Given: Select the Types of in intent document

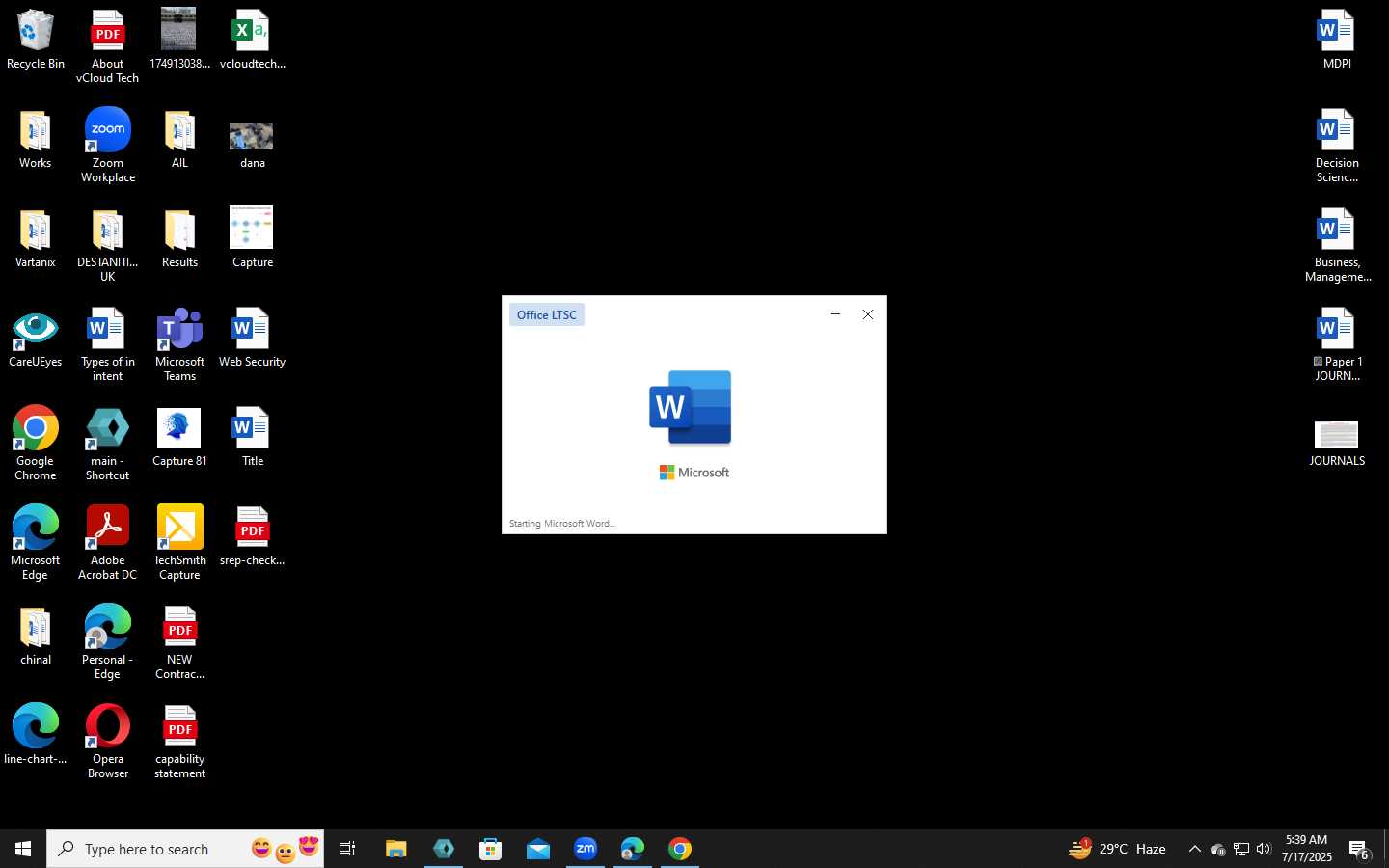Looking at the screenshot, I should 107,345.
